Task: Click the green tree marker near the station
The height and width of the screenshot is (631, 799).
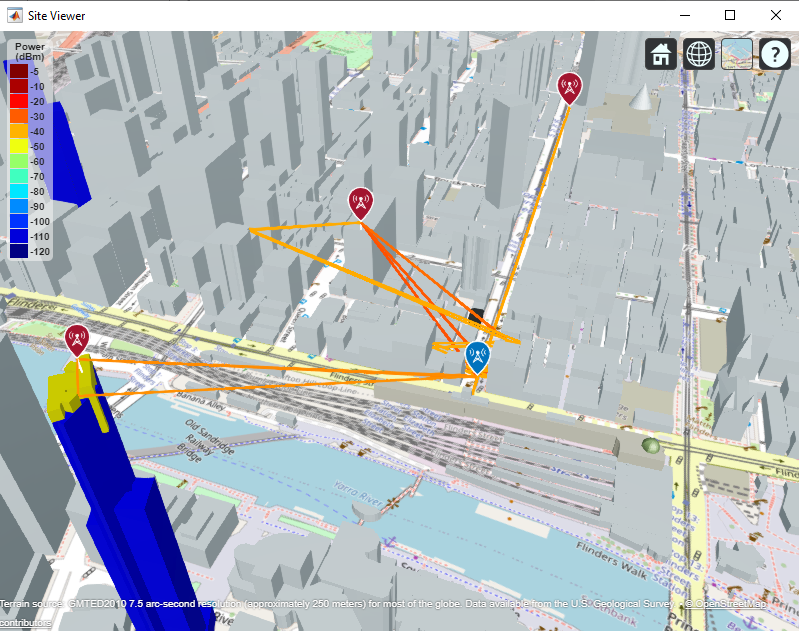Action: [651, 445]
